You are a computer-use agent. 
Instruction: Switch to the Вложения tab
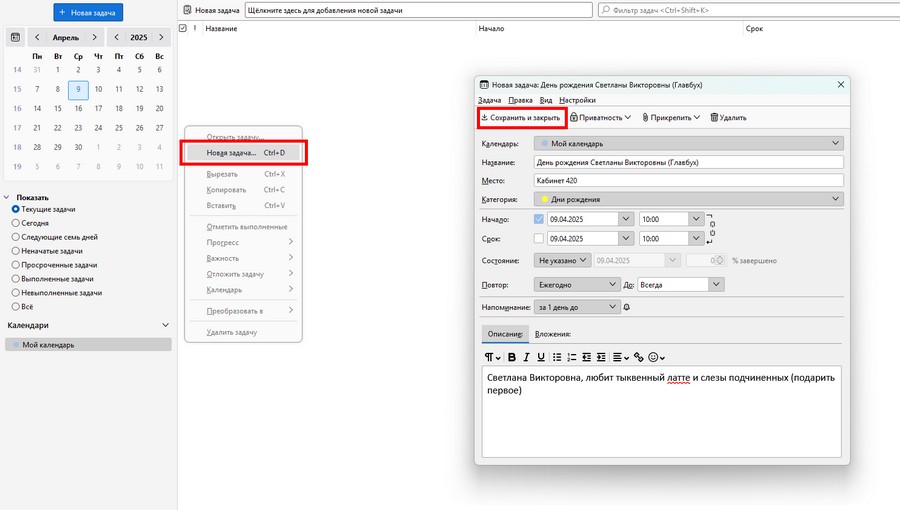coord(552,333)
